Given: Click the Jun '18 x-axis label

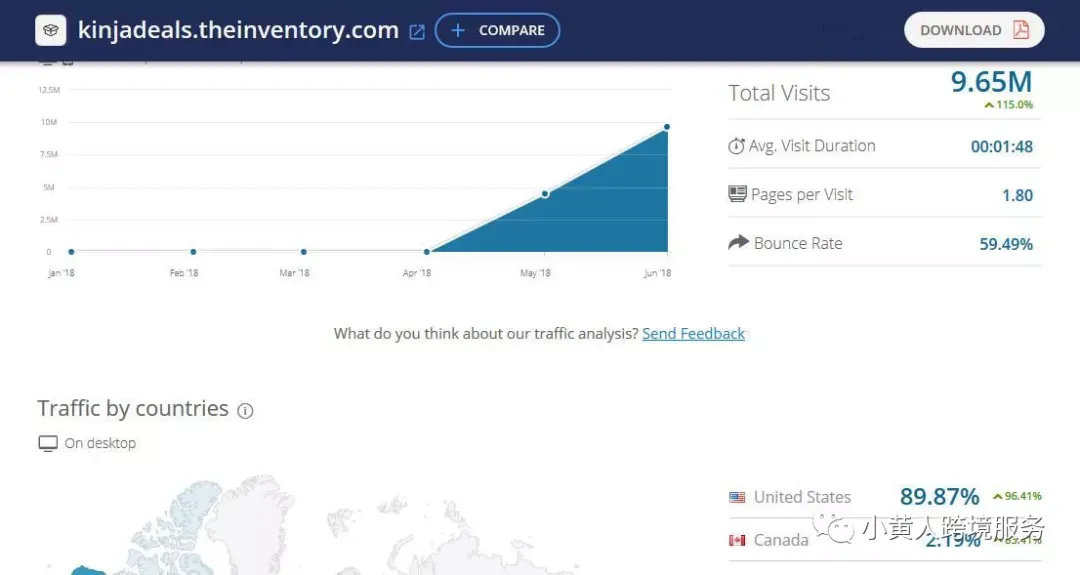Looking at the screenshot, I should [657, 273].
